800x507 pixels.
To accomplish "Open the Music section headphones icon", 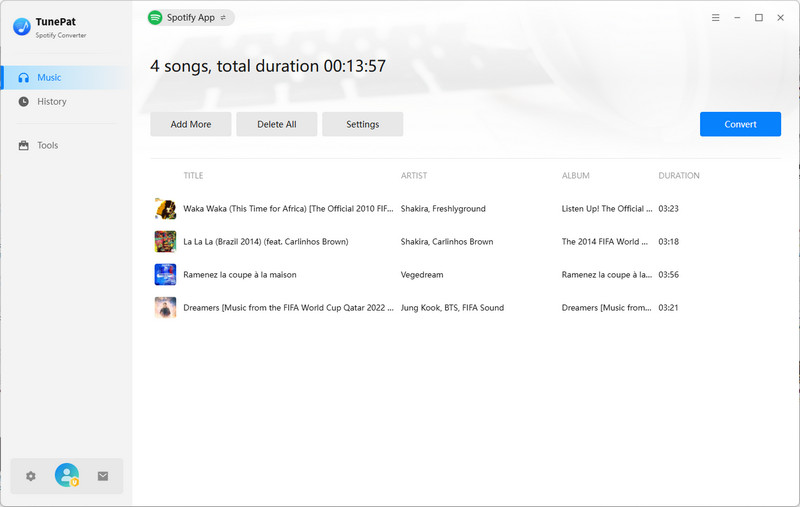I will click(x=23, y=78).
